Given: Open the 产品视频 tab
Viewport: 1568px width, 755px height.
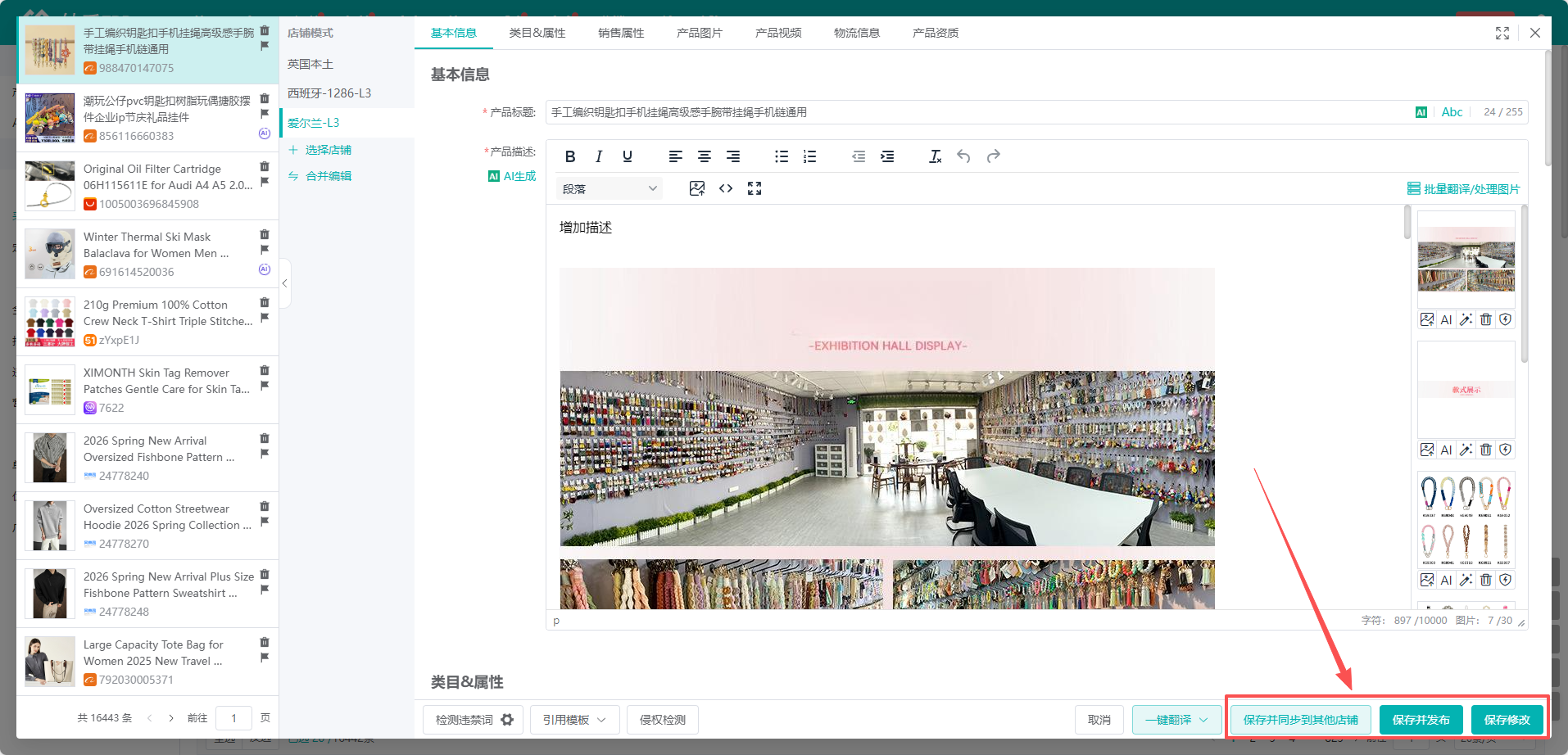Looking at the screenshot, I should (778, 33).
